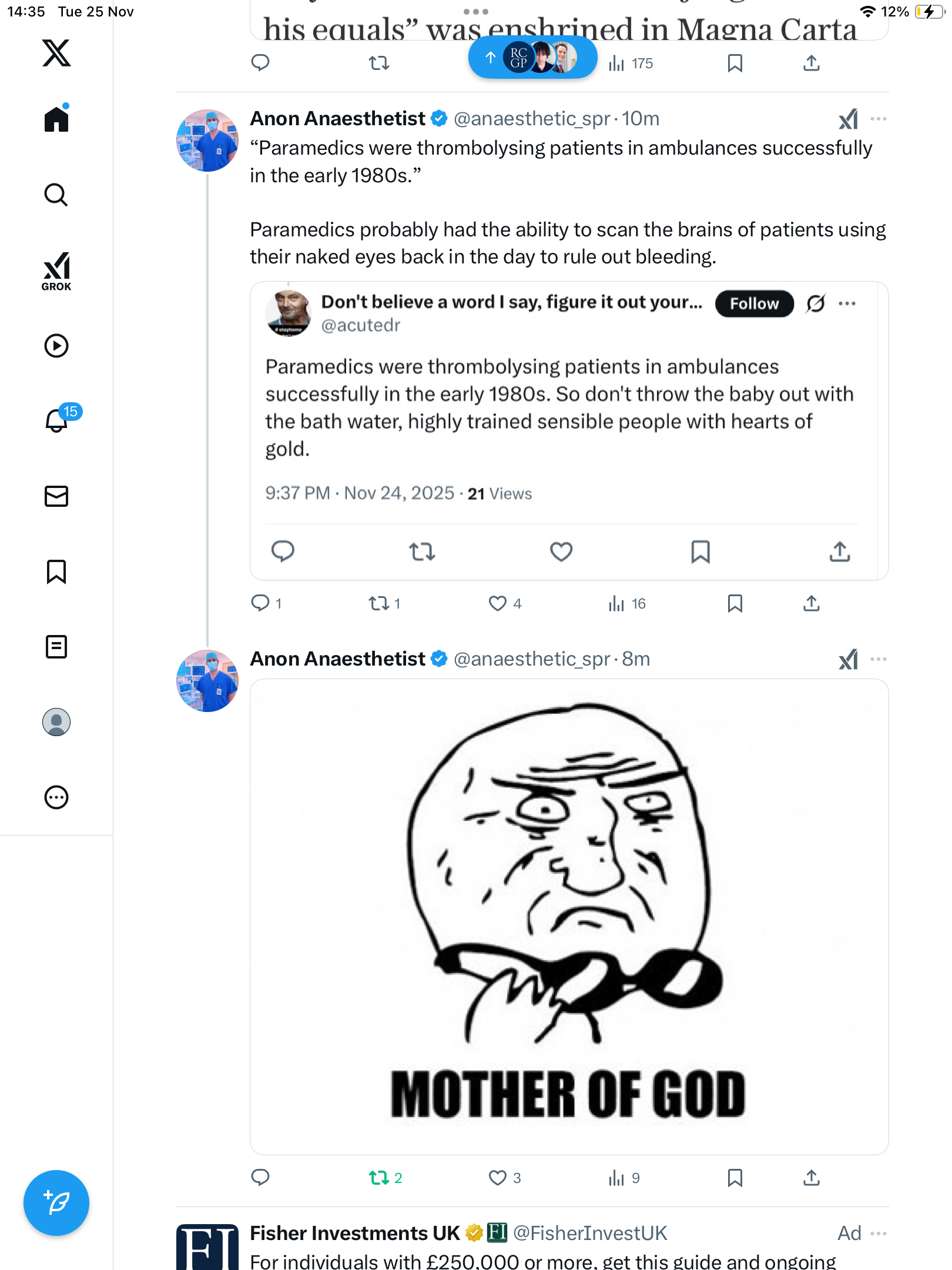This screenshot has width=952, height=1270.
Task: Open Search in the sidebar
Action: click(x=56, y=195)
